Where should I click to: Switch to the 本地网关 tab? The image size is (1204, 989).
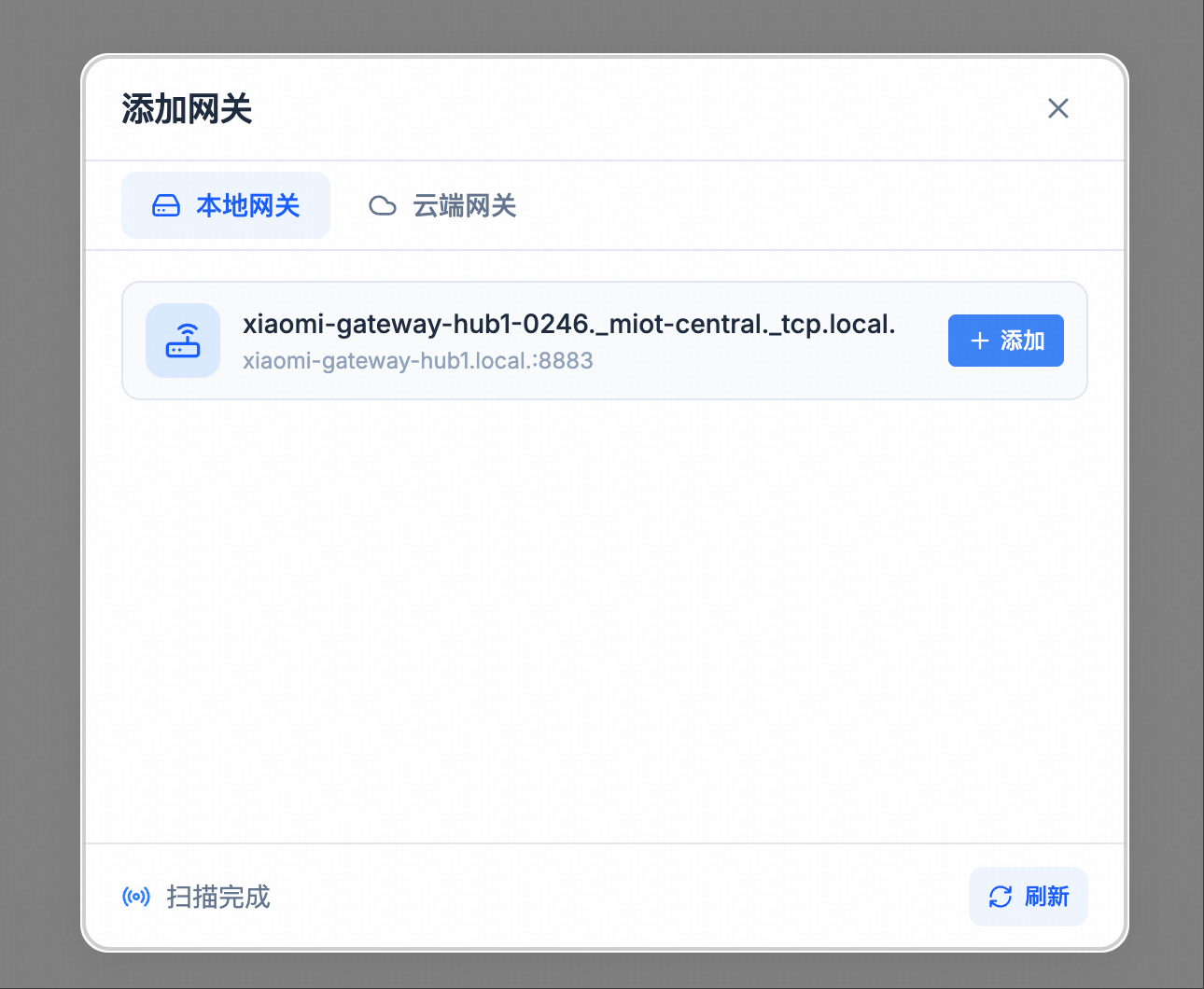pyautogui.click(x=225, y=205)
